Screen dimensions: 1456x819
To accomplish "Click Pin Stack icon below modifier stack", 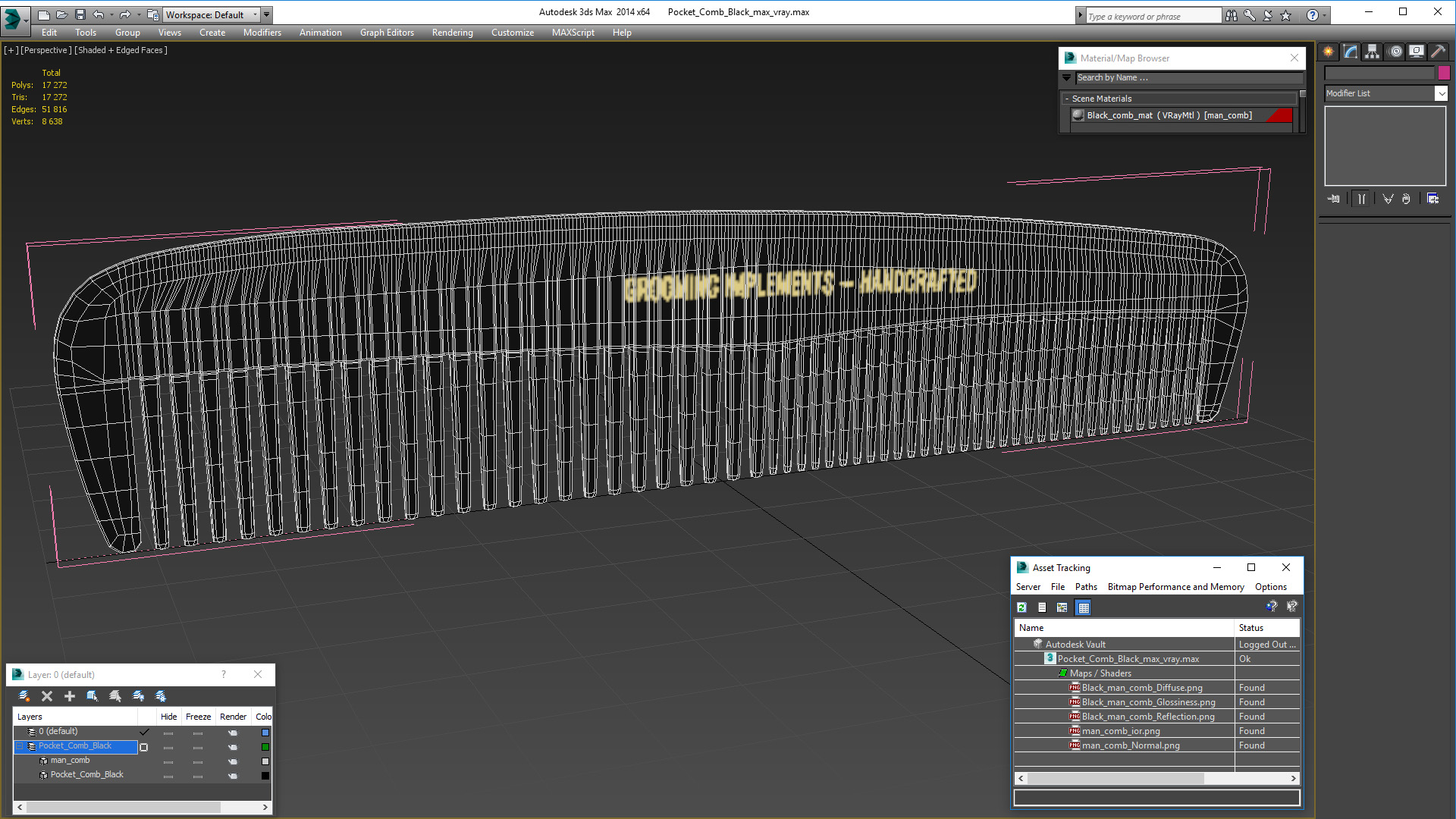I will click(1334, 199).
